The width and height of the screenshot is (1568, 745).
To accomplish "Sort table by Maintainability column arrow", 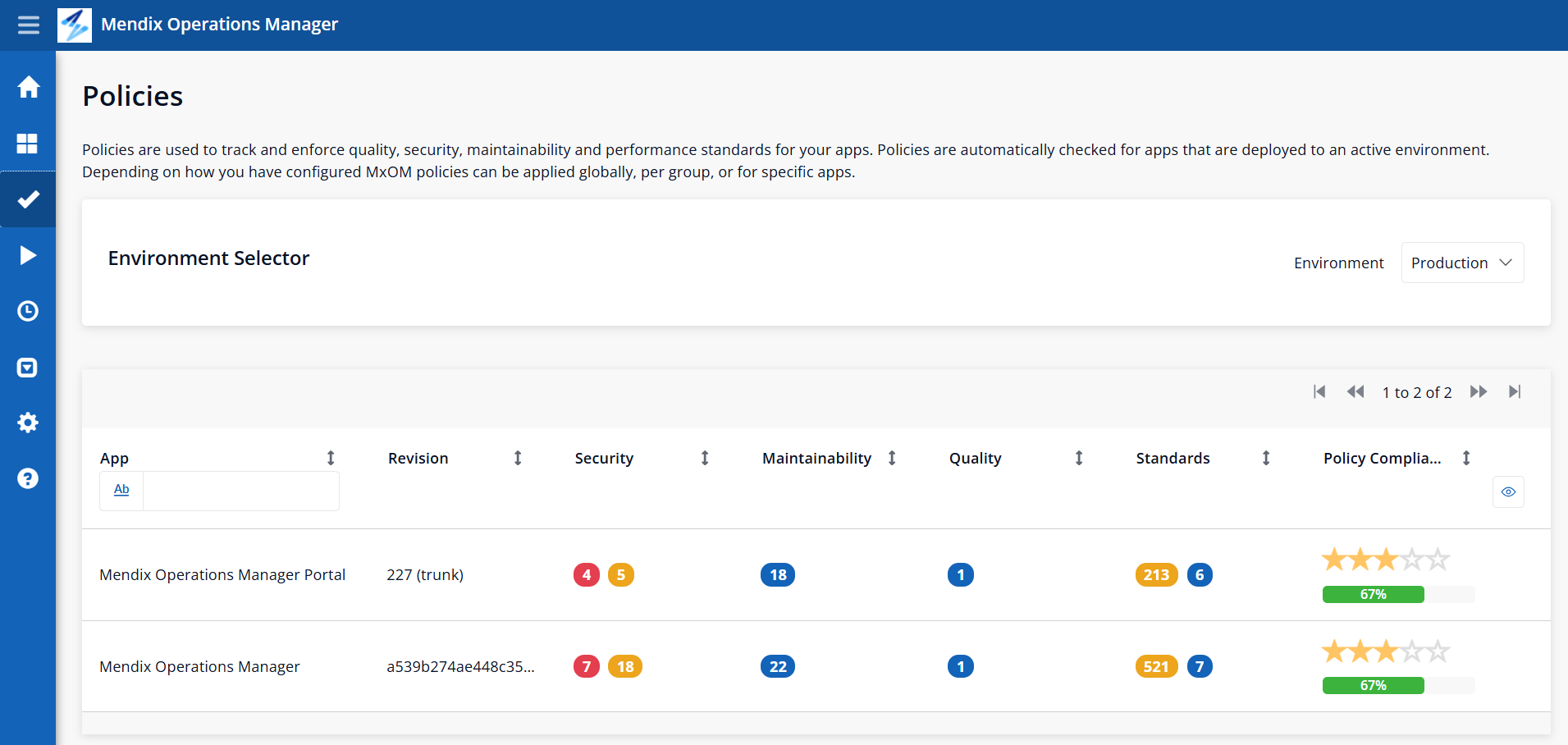I will [892, 458].
